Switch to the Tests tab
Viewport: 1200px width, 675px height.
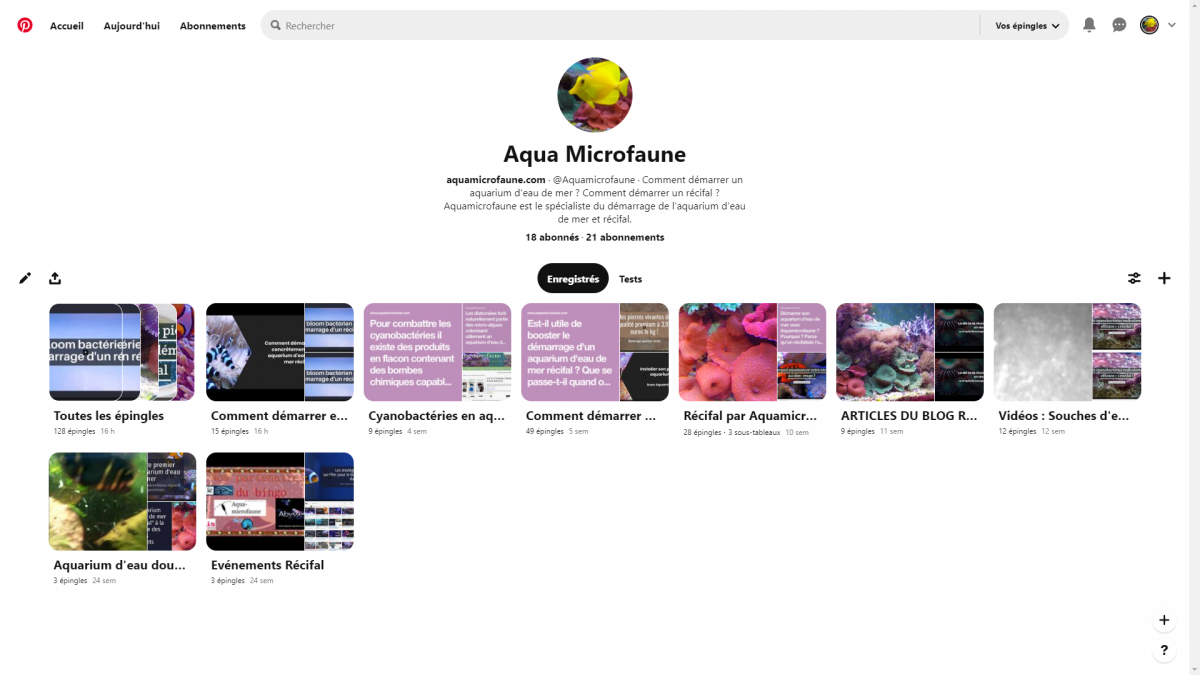630,279
